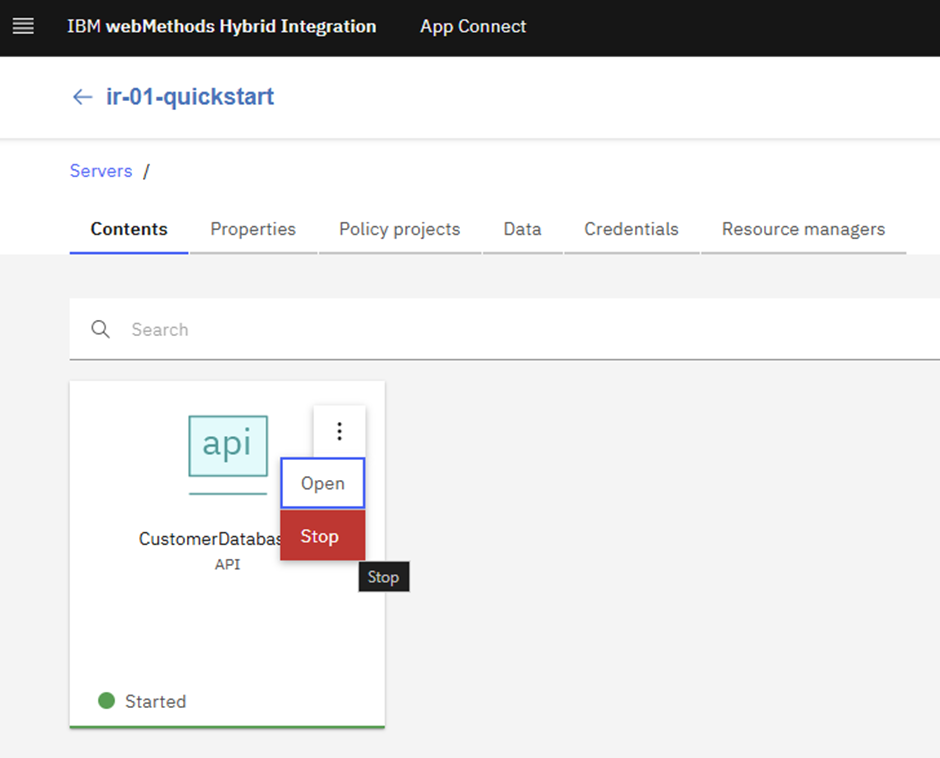Click the CustomerDatabase card name
This screenshot has height=758, width=940.
click(x=210, y=539)
